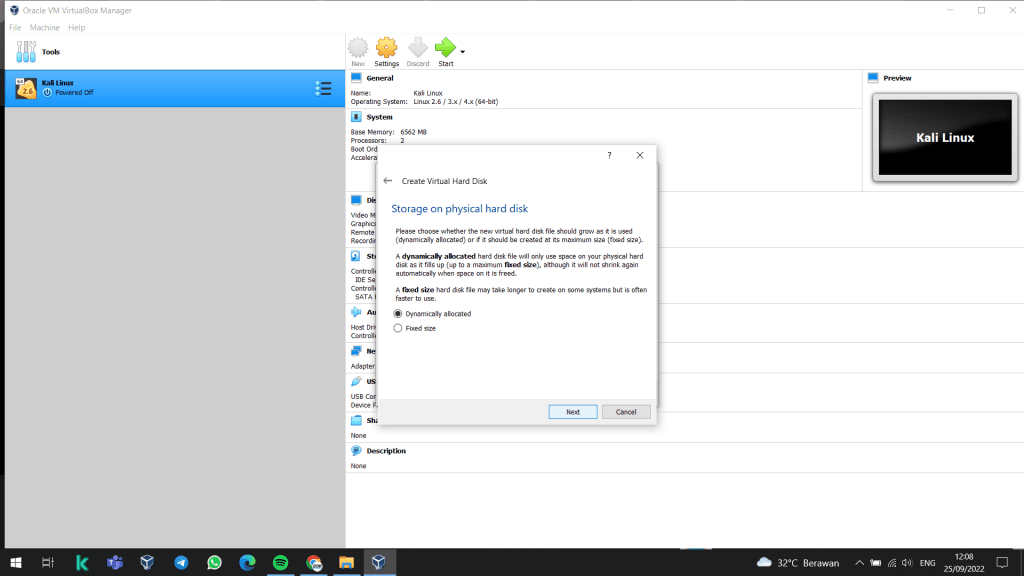Select the Fixed size radio button
The width and height of the screenshot is (1024, 576).
[x=398, y=328]
